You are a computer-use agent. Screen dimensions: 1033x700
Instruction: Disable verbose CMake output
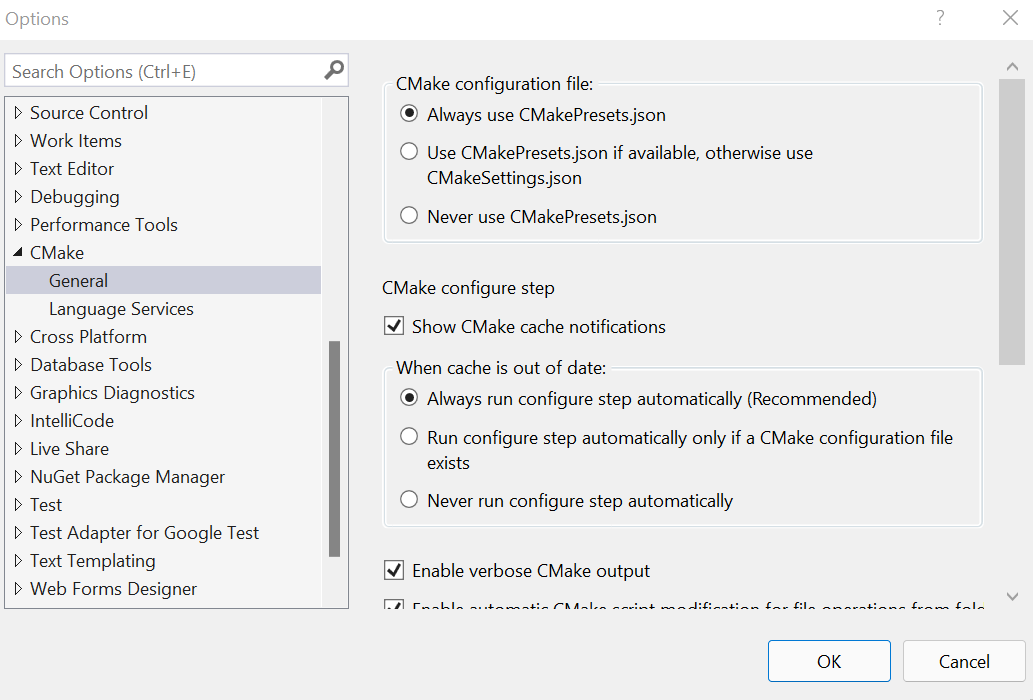393,571
